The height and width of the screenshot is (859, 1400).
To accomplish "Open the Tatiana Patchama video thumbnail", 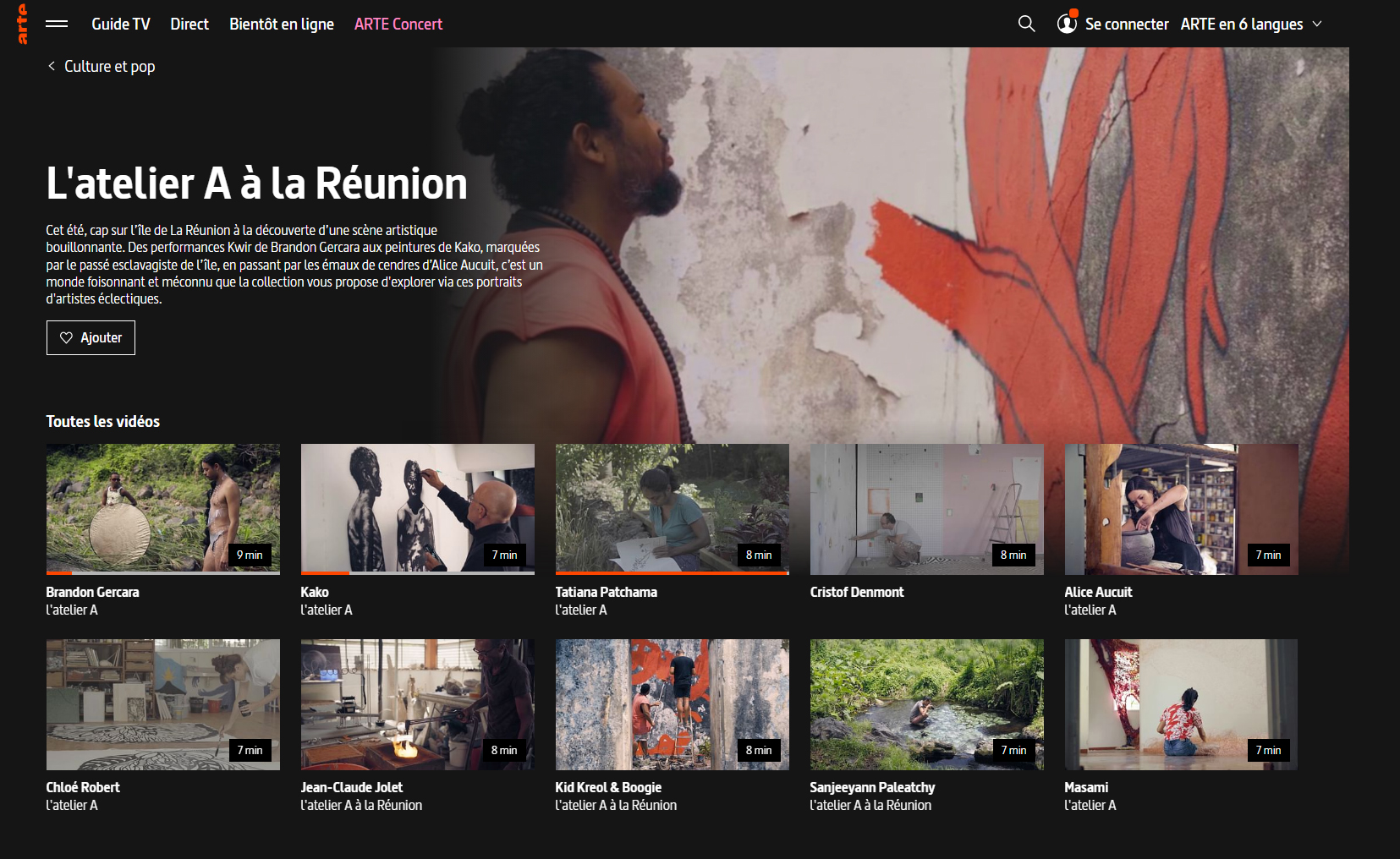I will [672, 508].
